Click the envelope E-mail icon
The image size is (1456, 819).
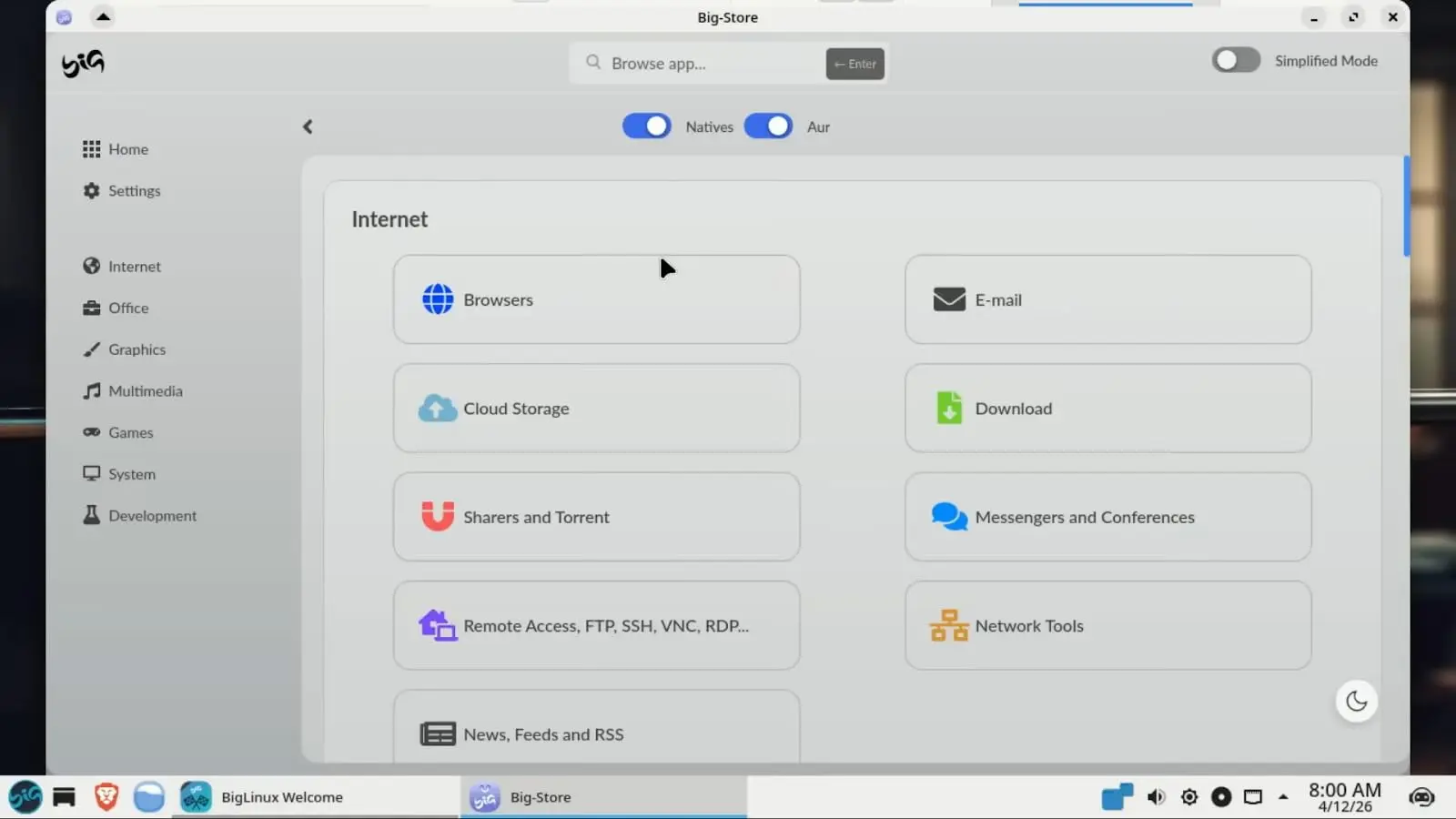point(949,299)
